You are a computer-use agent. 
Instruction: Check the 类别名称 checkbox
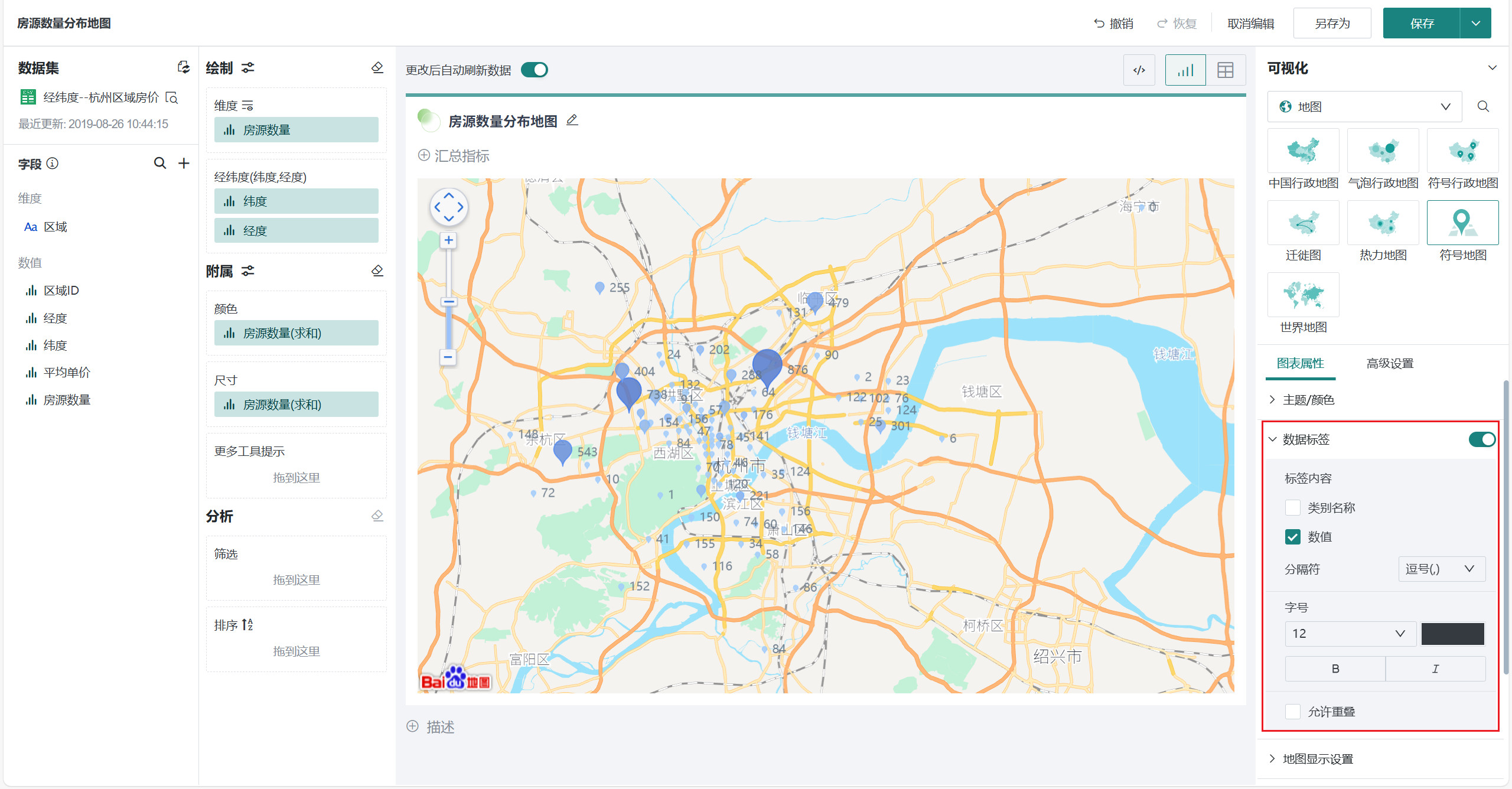[1293, 507]
